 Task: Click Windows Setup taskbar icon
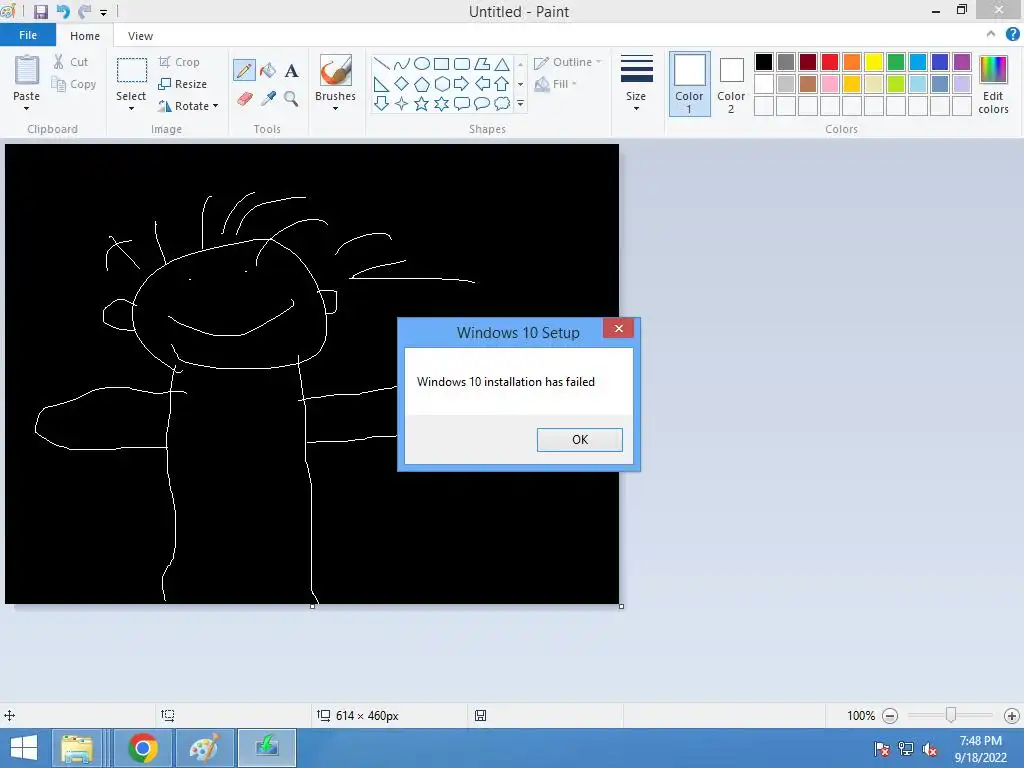(267, 748)
